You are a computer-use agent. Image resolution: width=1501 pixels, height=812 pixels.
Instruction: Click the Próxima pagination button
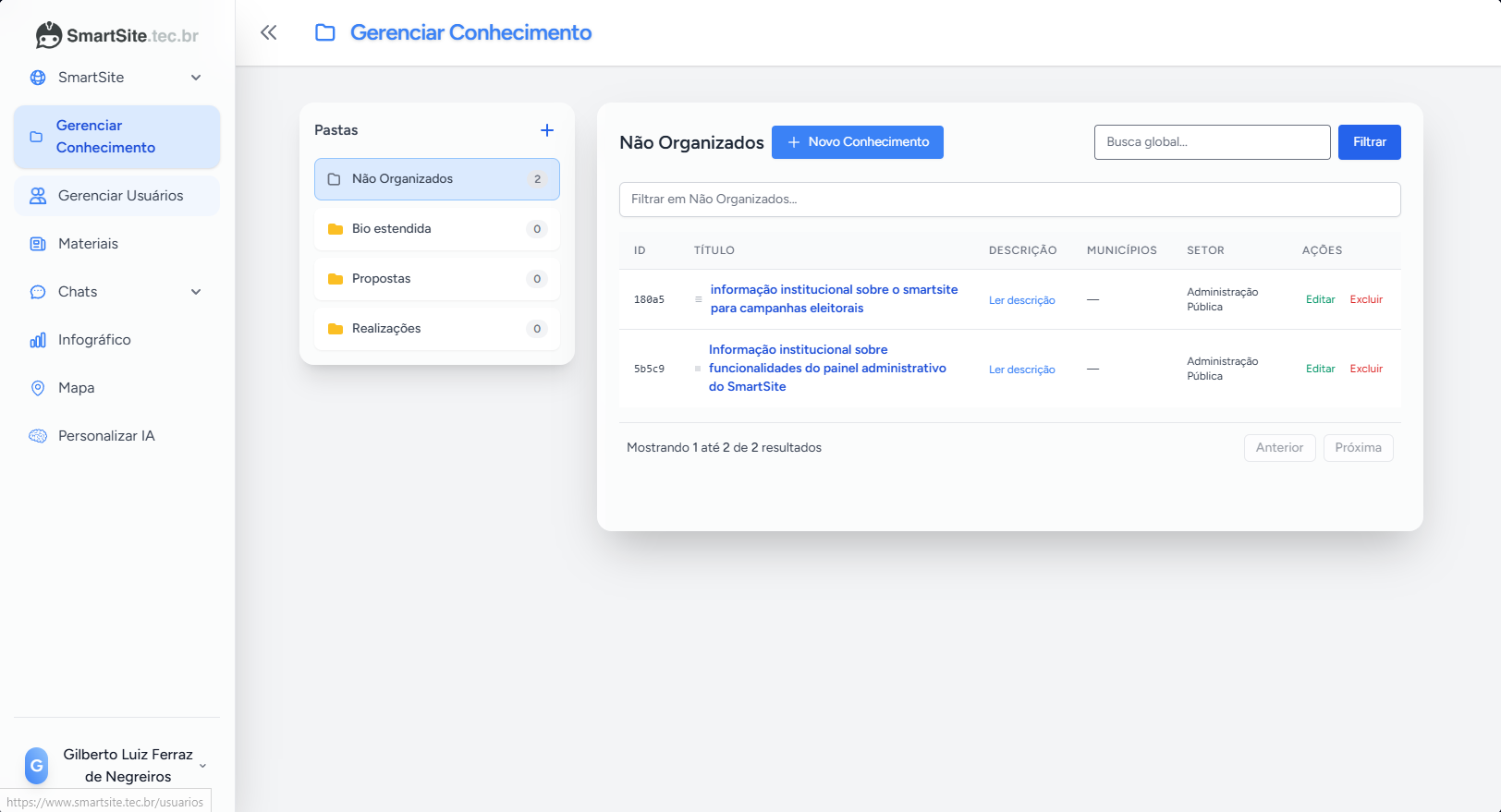click(x=1358, y=448)
